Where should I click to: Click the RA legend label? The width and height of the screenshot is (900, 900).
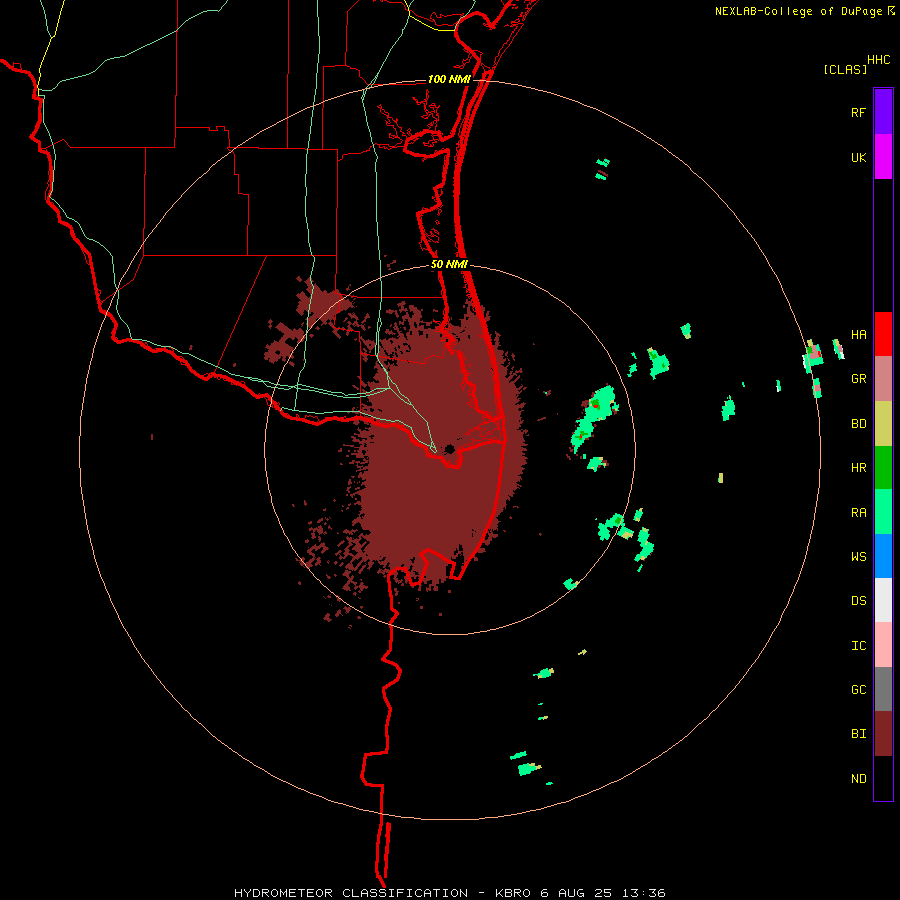pos(858,513)
